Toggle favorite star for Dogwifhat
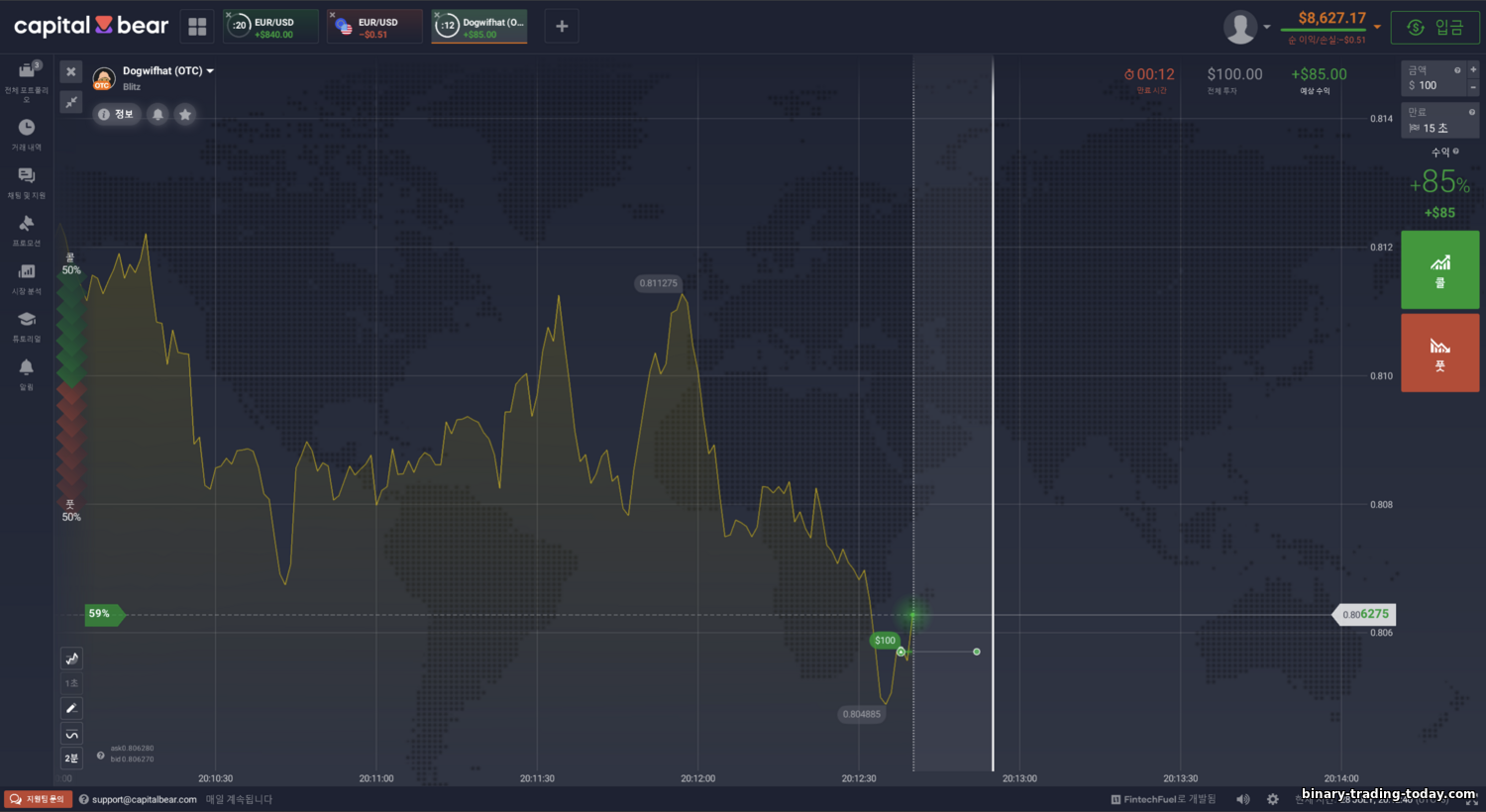The image size is (1486, 812). pos(185,115)
